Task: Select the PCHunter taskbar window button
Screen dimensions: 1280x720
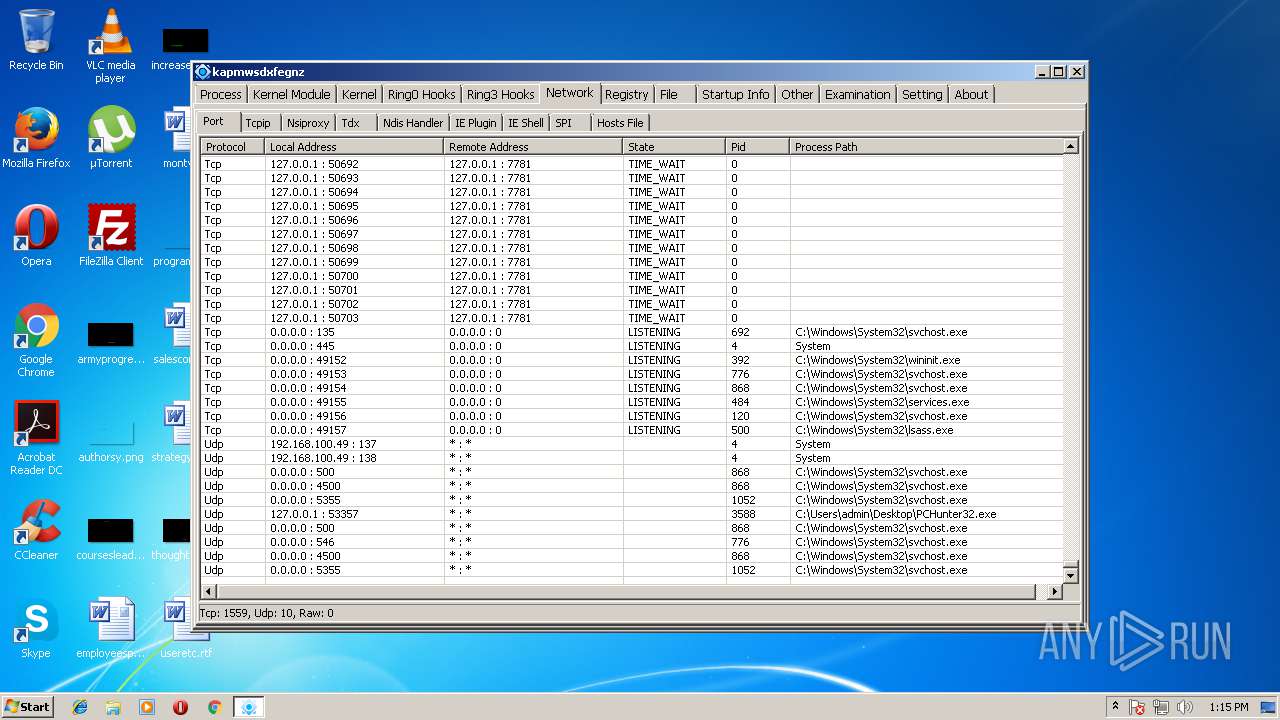Action: (x=248, y=707)
